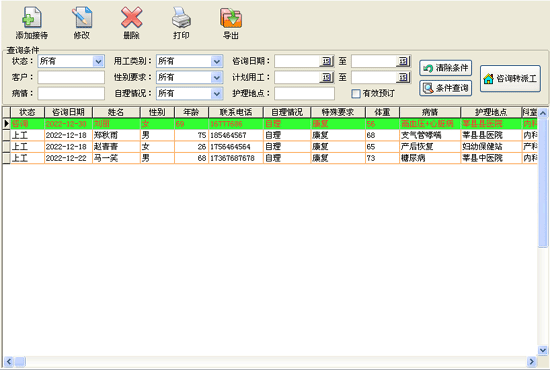Open the 计划用工 start date calendar icon

[326, 77]
